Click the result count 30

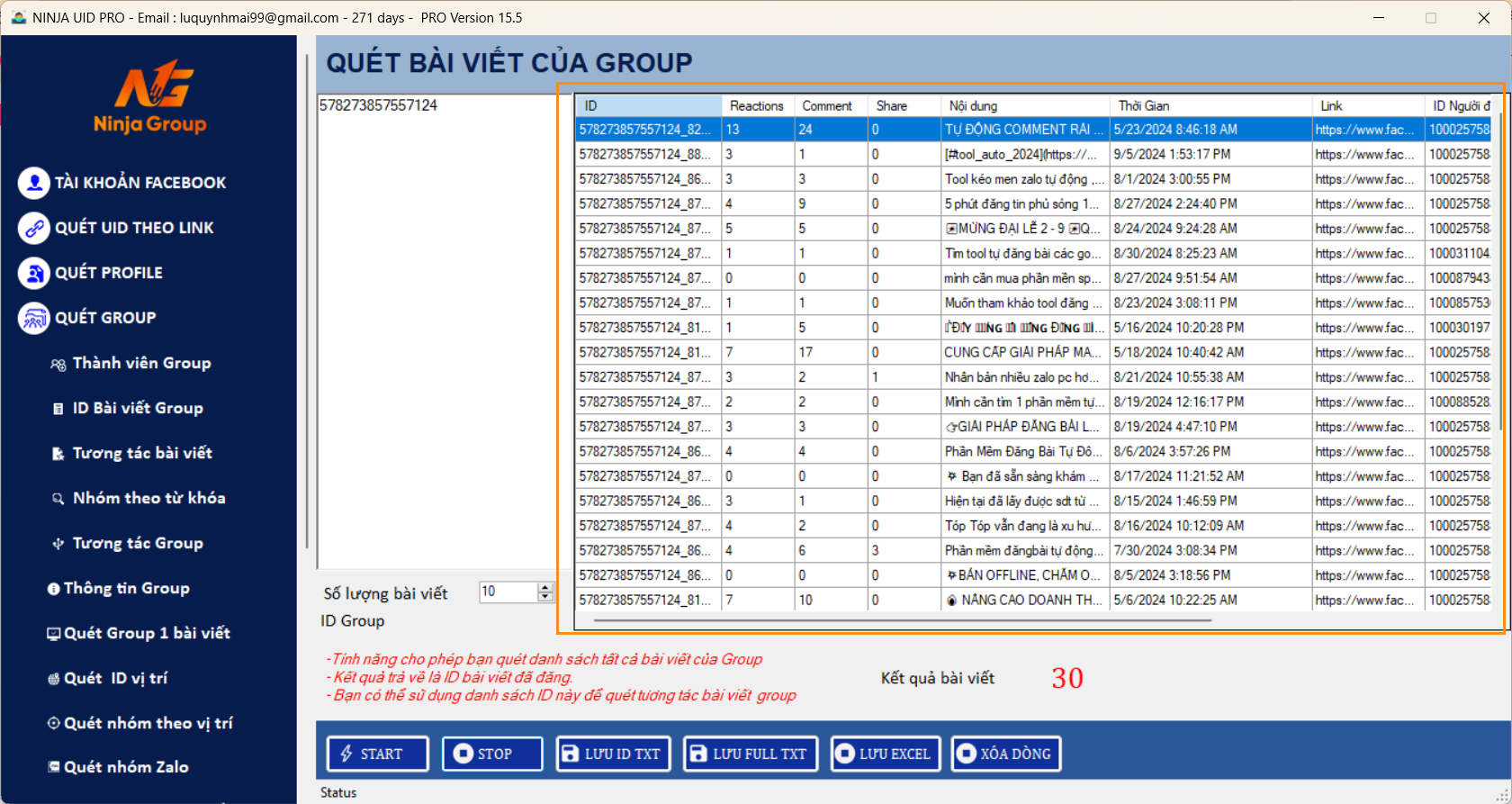[1067, 678]
